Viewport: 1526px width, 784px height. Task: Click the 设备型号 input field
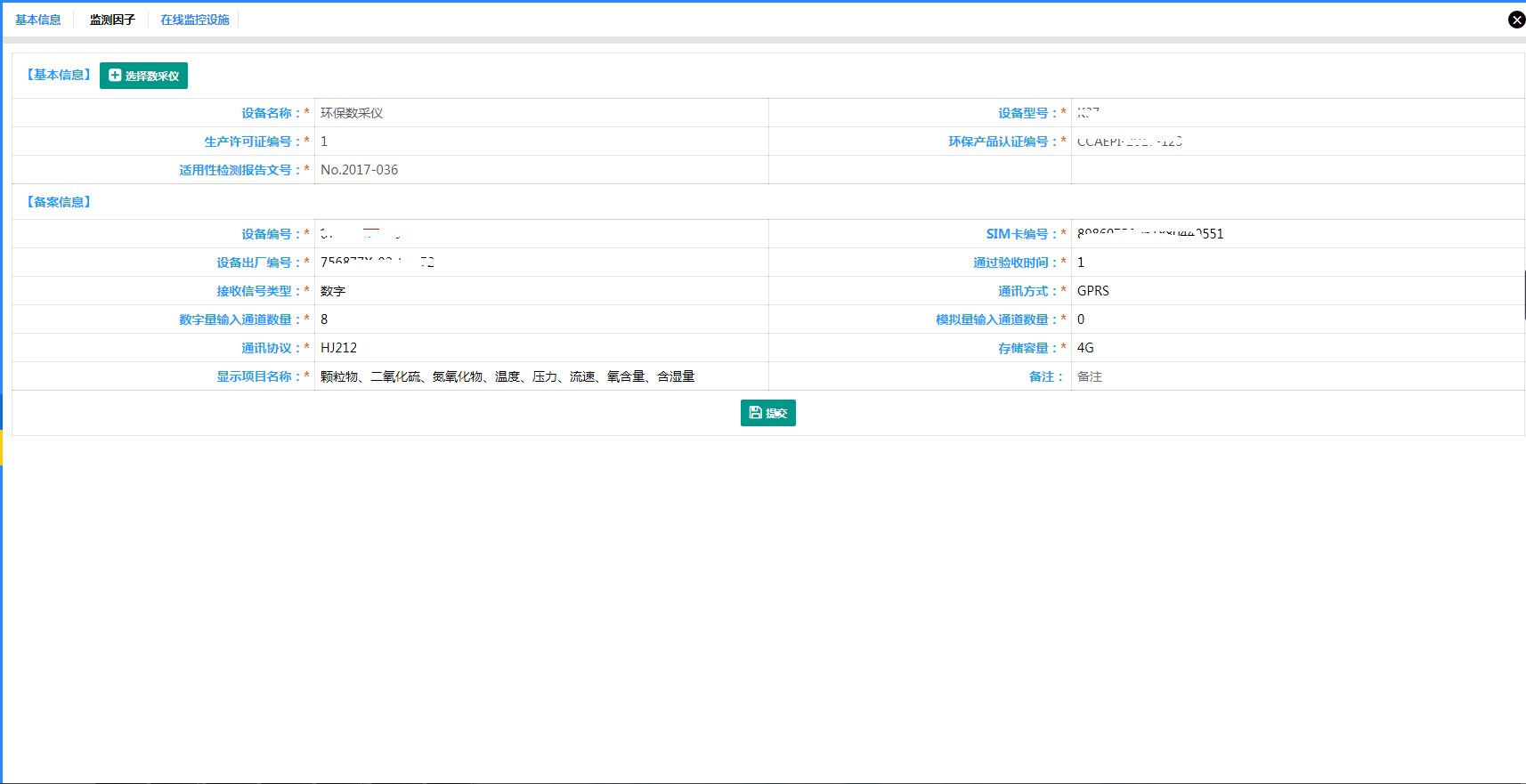1296,113
